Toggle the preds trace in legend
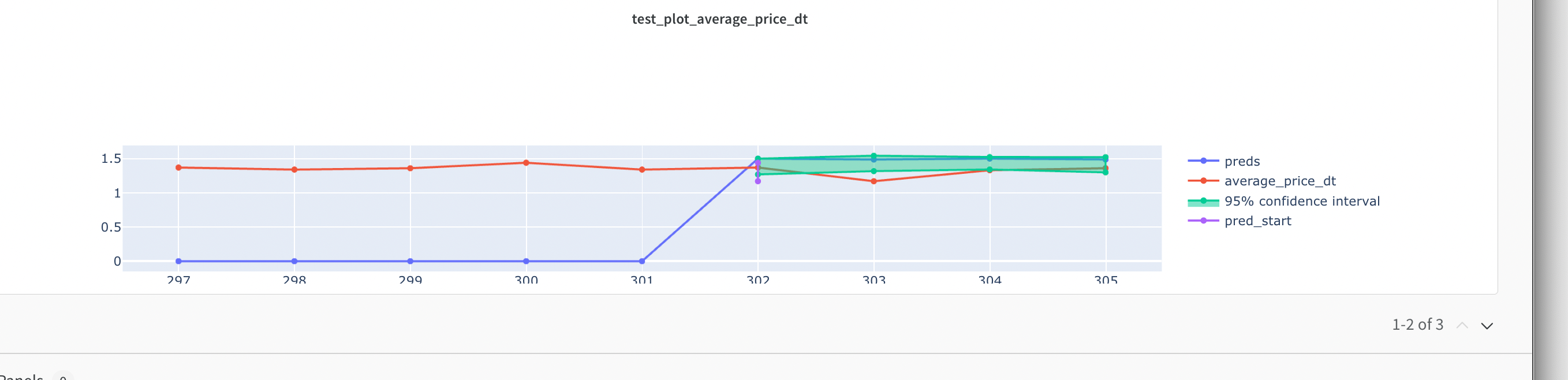This screenshot has height=380, width=1568. [1242, 161]
